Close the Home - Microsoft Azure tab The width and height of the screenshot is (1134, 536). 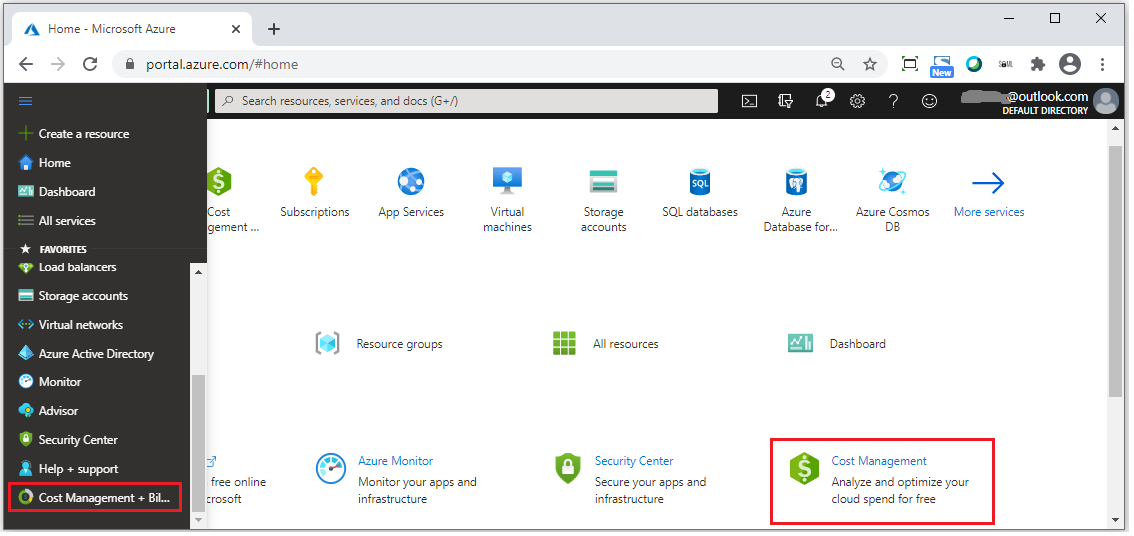point(236,29)
